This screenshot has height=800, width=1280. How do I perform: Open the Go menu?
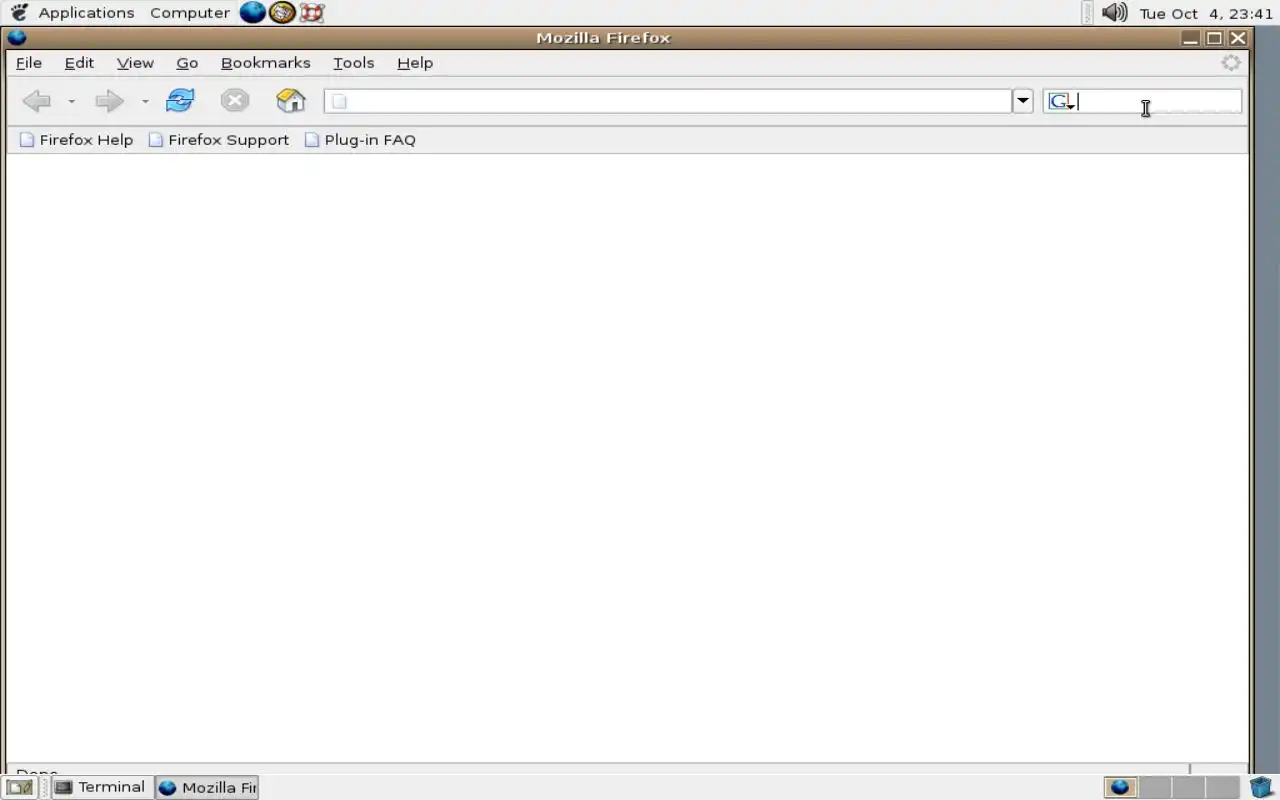[187, 62]
